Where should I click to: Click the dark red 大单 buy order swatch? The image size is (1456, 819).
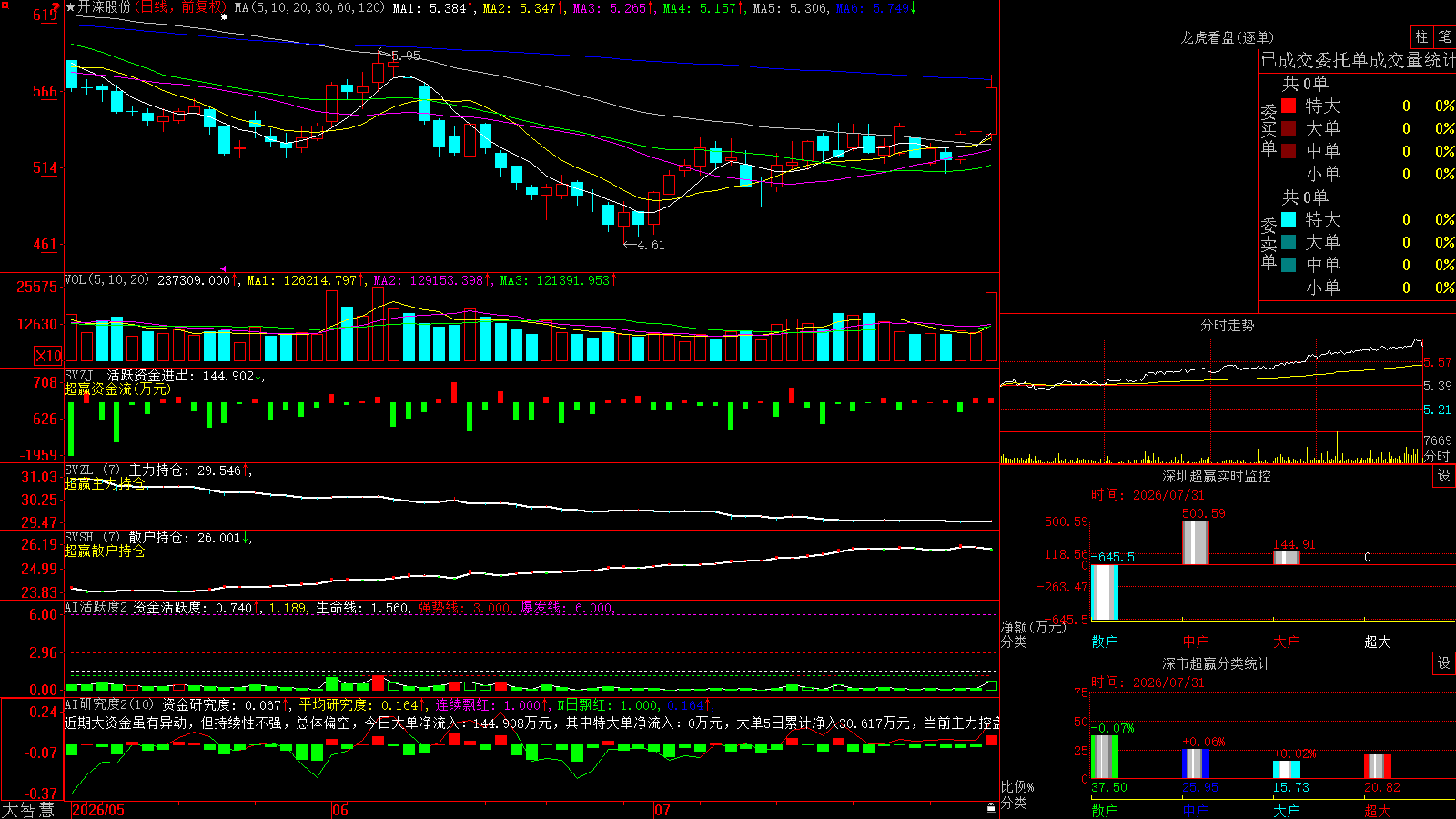pyautogui.click(x=1289, y=128)
